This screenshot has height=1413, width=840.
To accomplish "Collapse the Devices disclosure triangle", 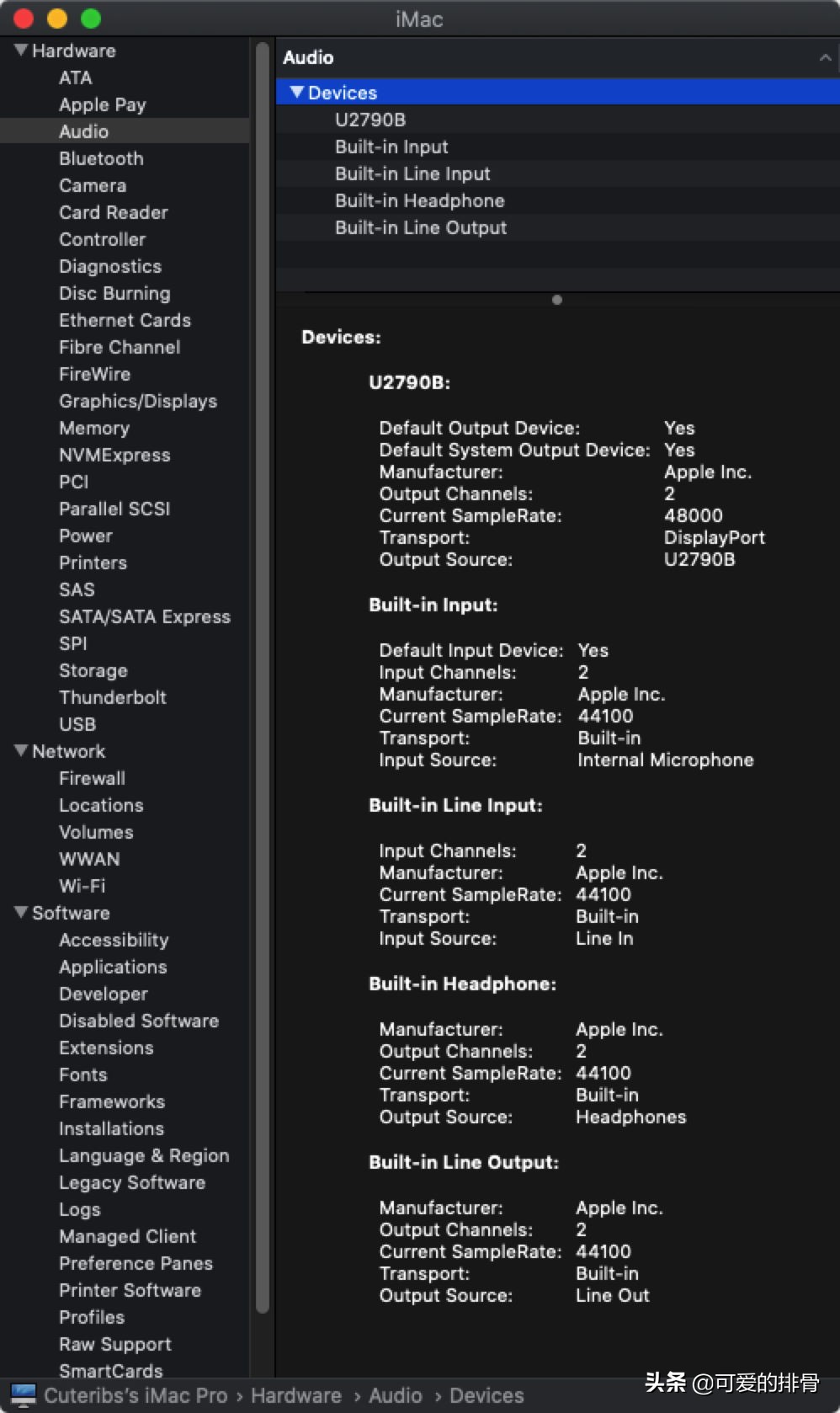I will (x=296, y=92).
